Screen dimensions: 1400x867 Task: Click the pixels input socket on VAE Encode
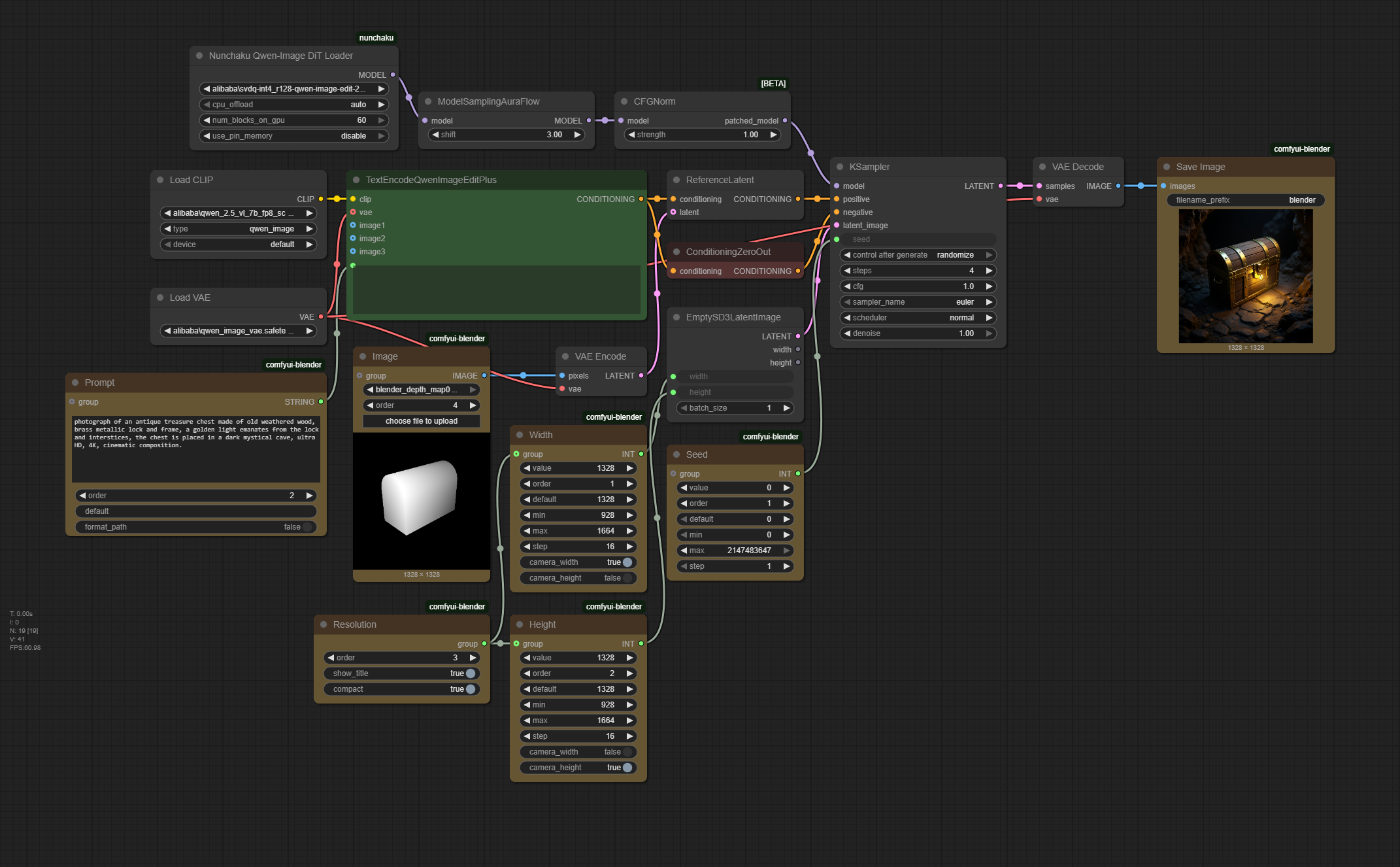pyautogui.click(x=562, y=375)
